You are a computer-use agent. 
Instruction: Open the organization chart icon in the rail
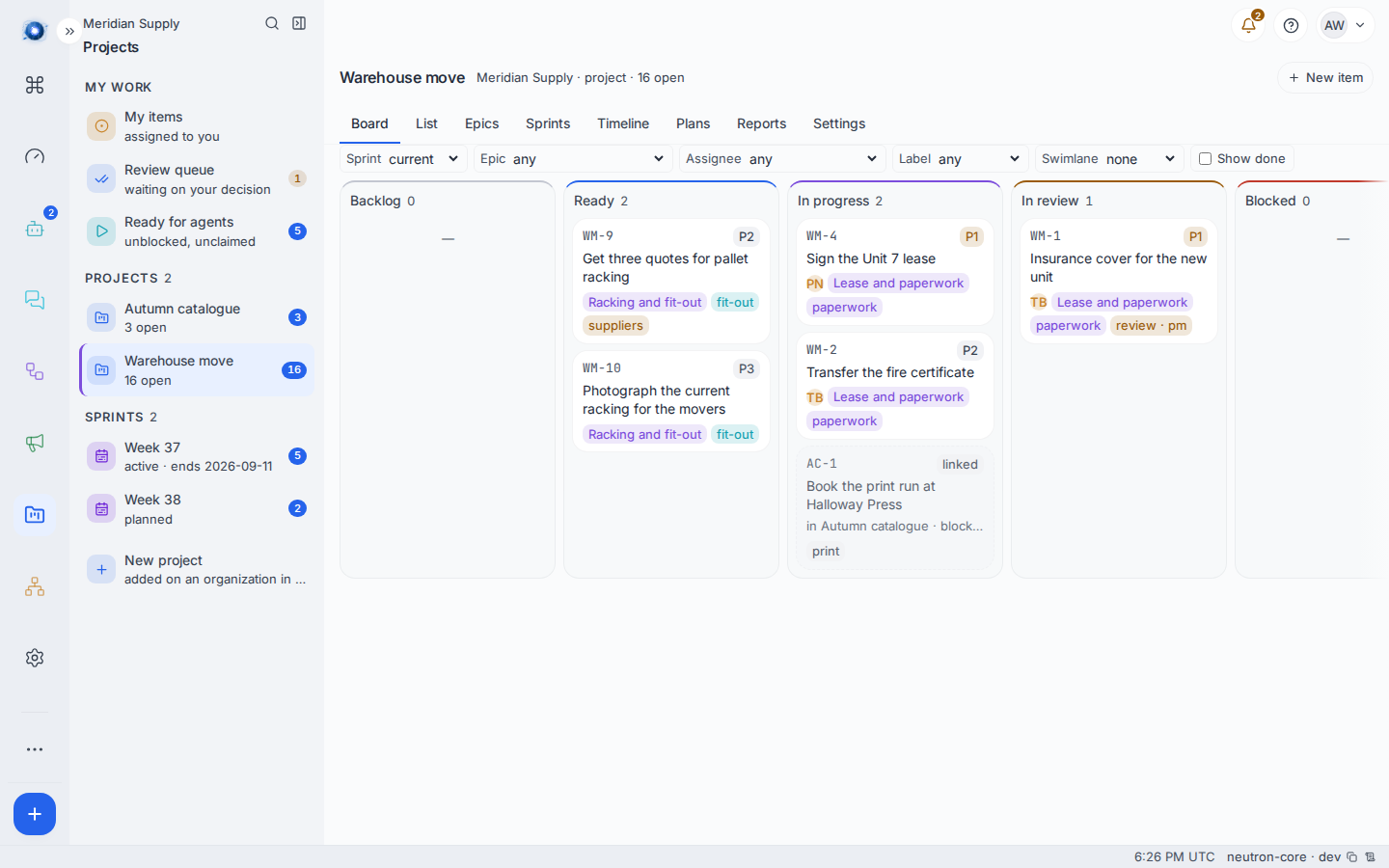(x=35, y=586)
